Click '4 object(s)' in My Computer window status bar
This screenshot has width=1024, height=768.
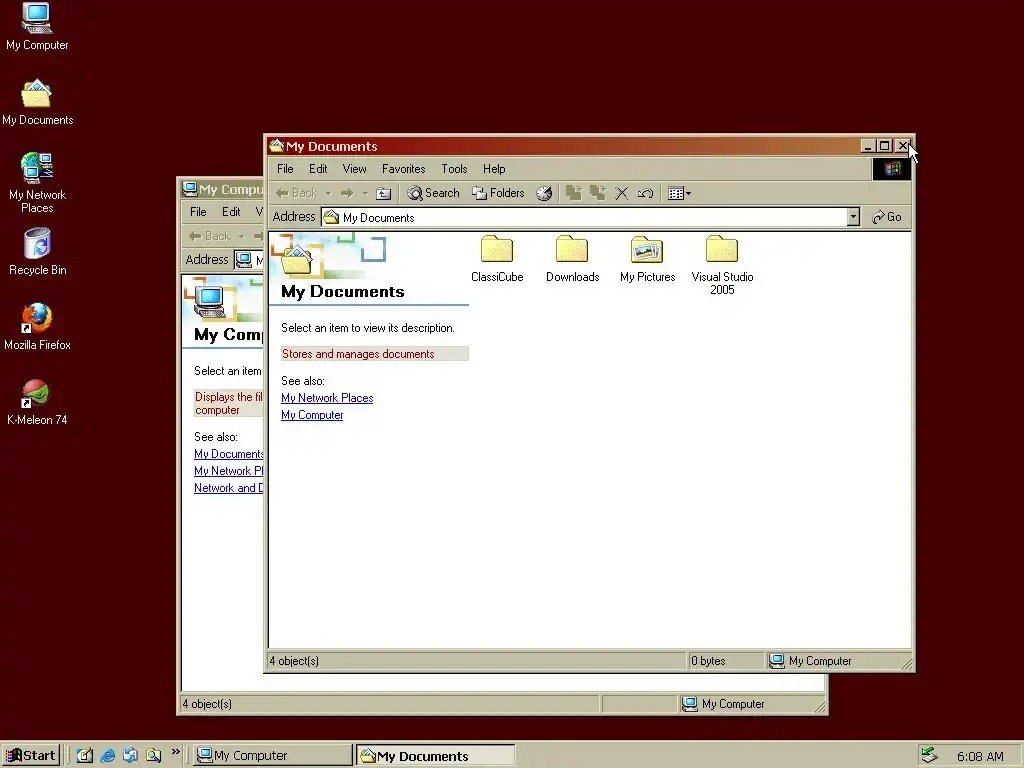click(x=207, y=704)
